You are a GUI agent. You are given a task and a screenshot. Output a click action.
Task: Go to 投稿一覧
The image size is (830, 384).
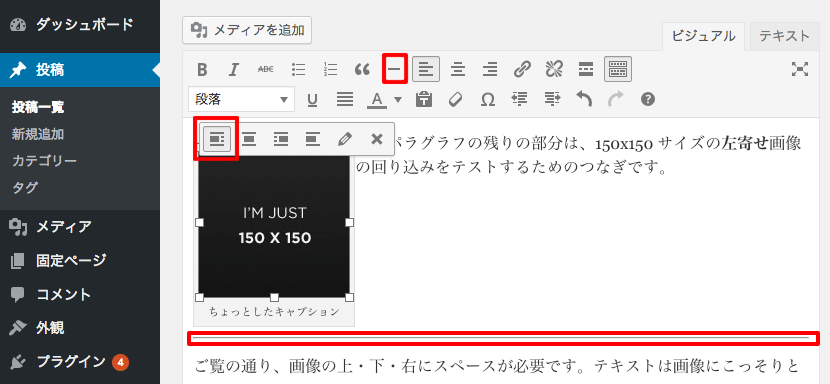tap(38, 108)
